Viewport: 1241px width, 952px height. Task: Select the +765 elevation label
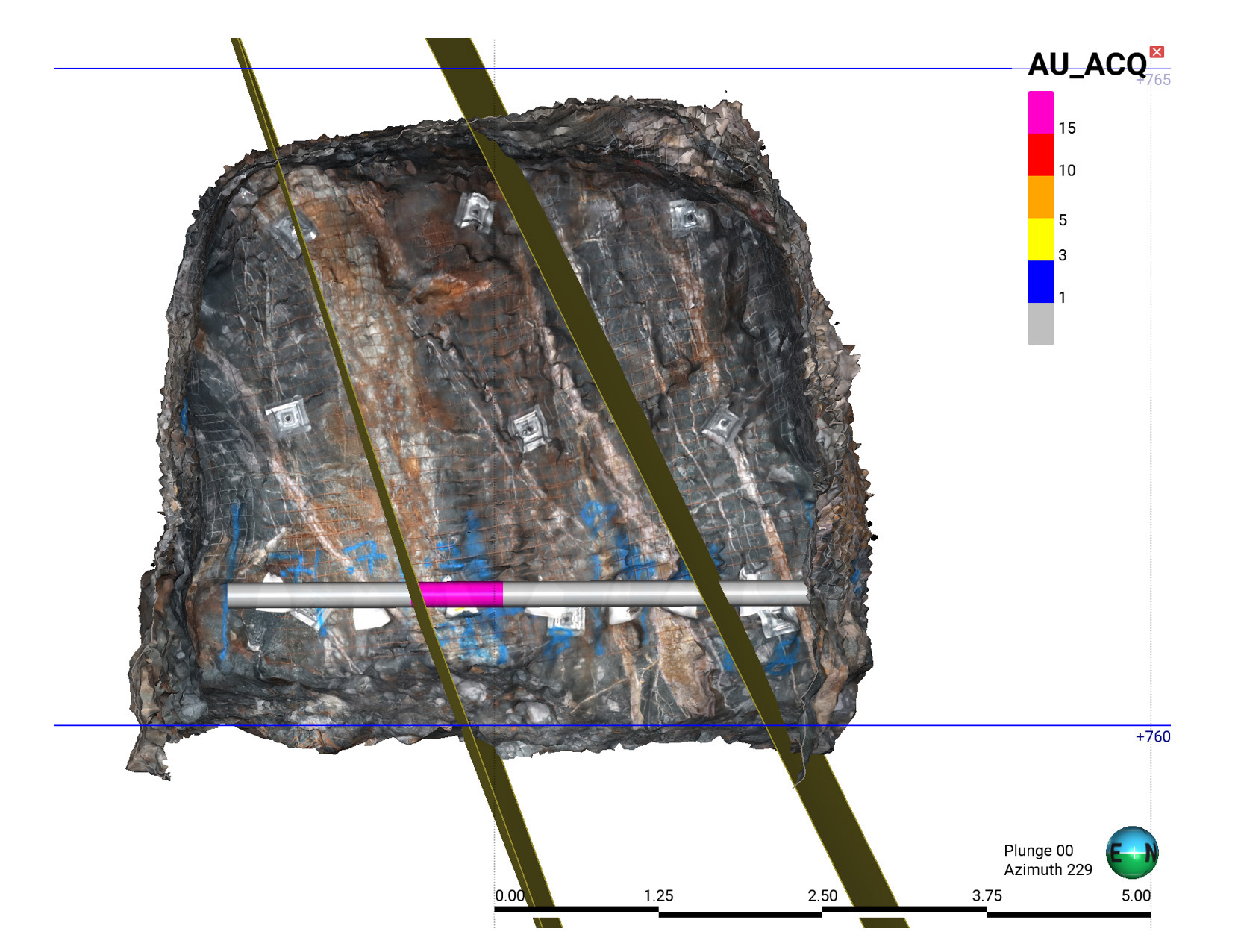[x=1154, y=80]
